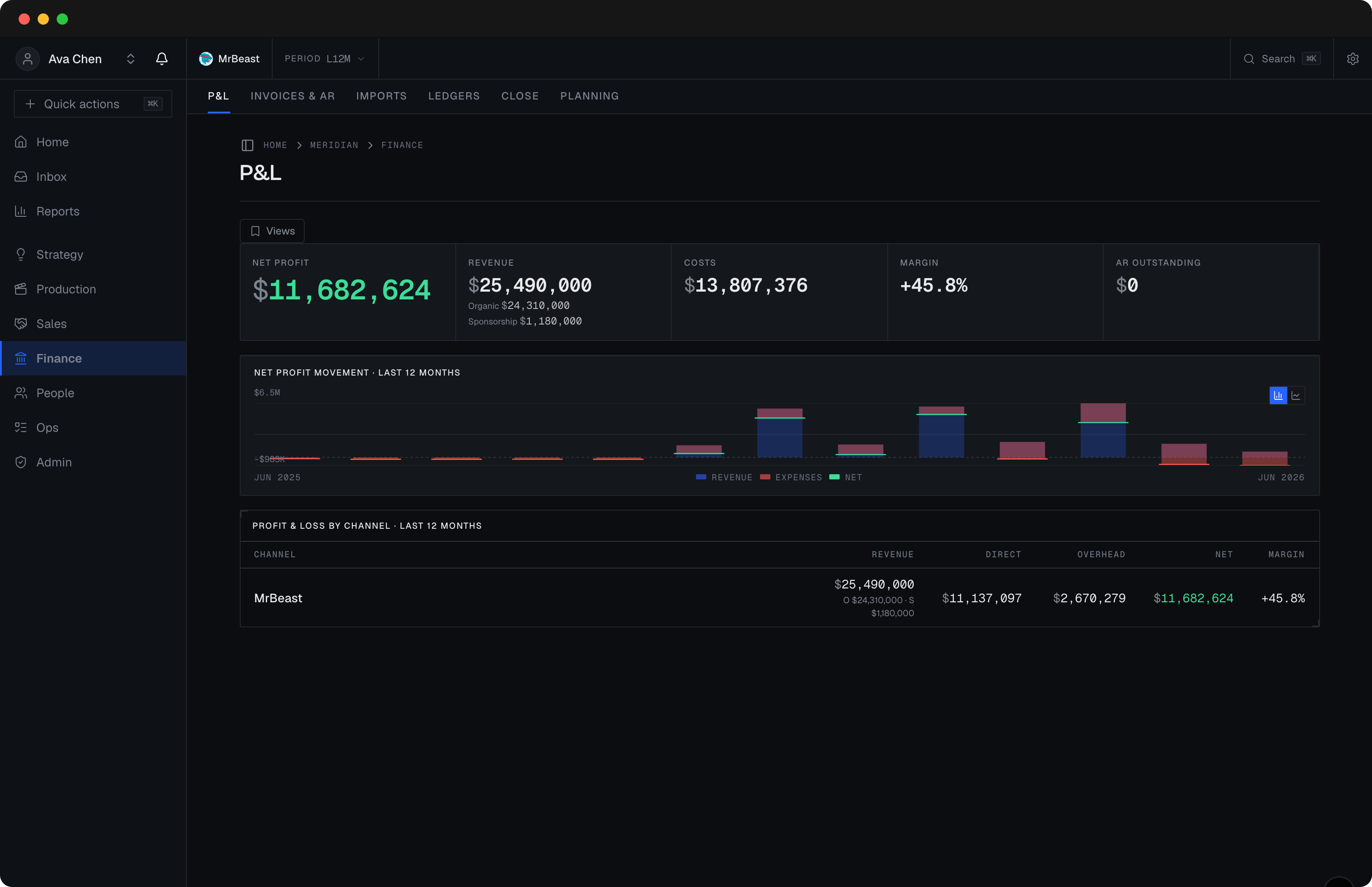This screenshot has width=1372, height=887.
Task: Open Ops in the sidebar
Action: coord(93,427)
